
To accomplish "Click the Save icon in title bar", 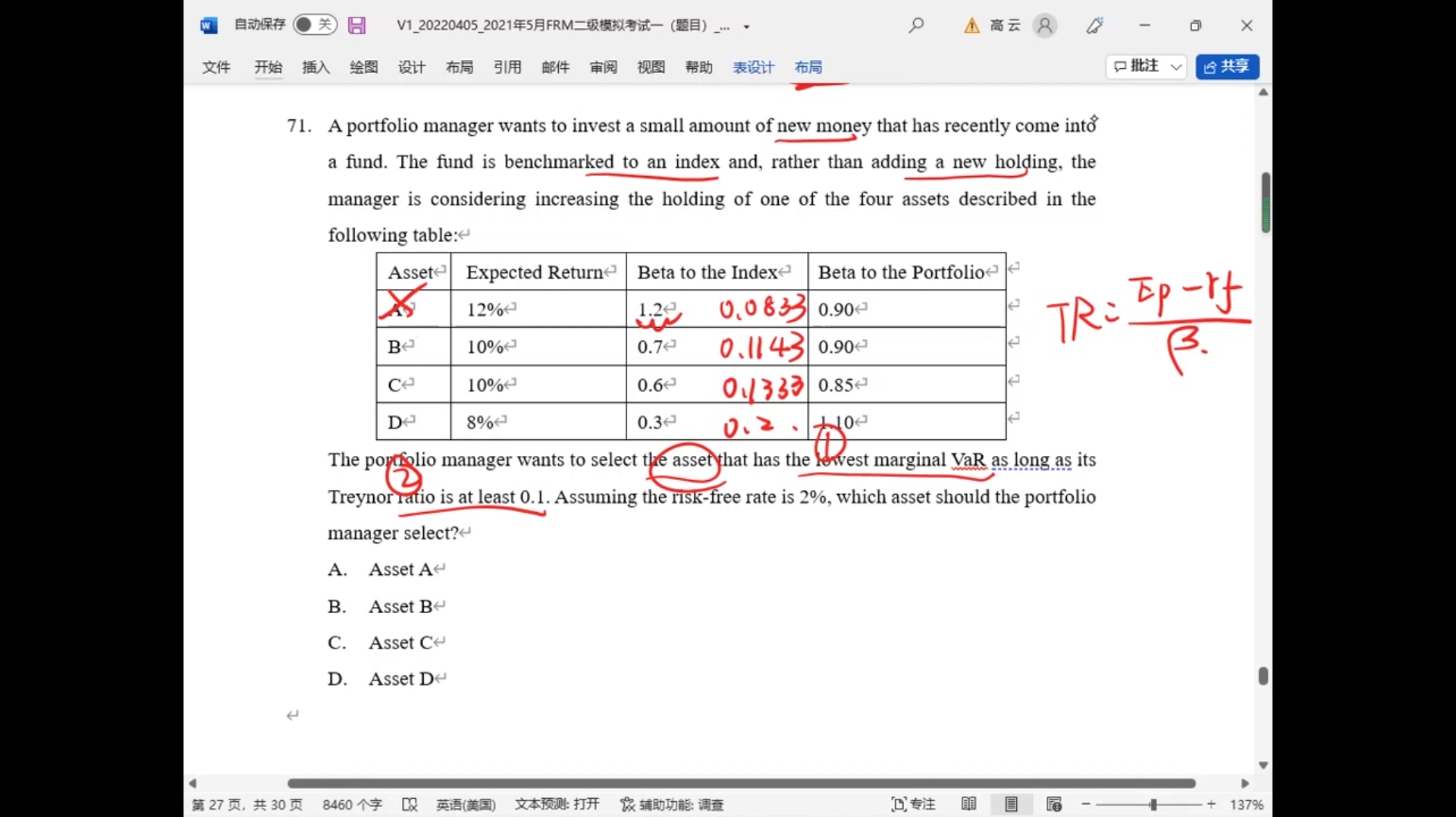I will [356, 26].
